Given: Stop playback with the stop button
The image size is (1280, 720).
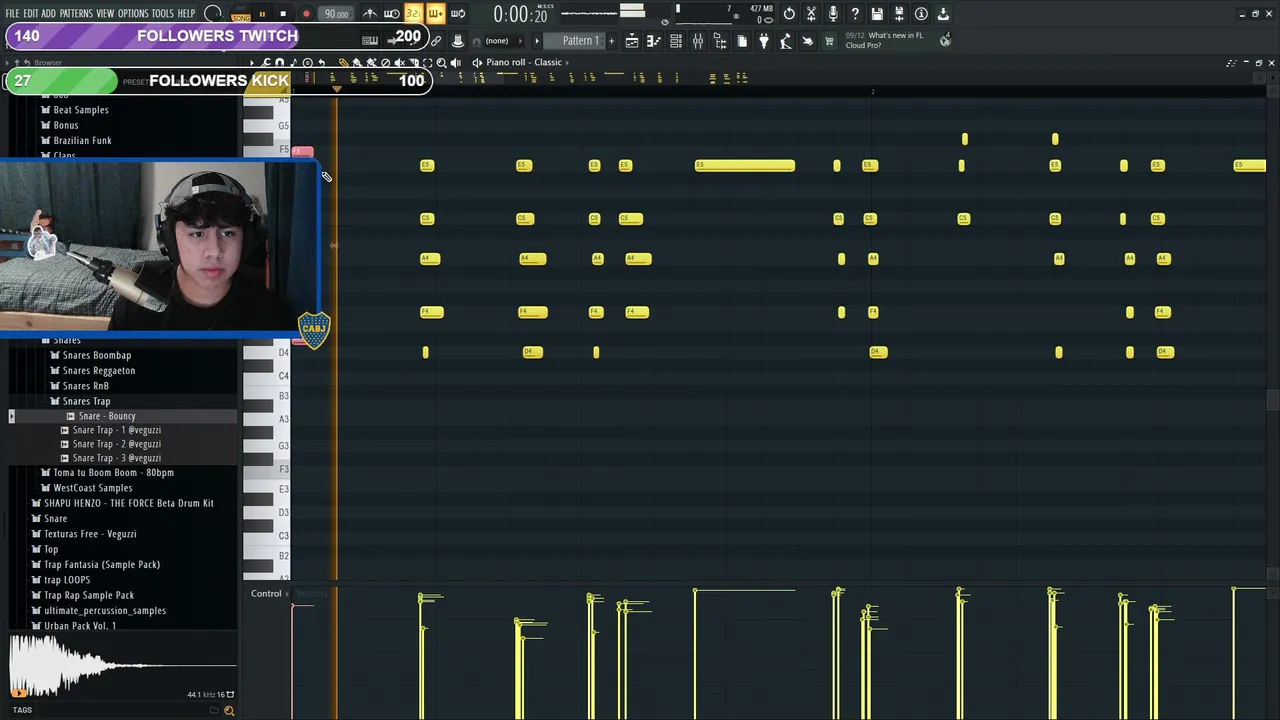Looking at the screenshot, I should click(283, 14).
